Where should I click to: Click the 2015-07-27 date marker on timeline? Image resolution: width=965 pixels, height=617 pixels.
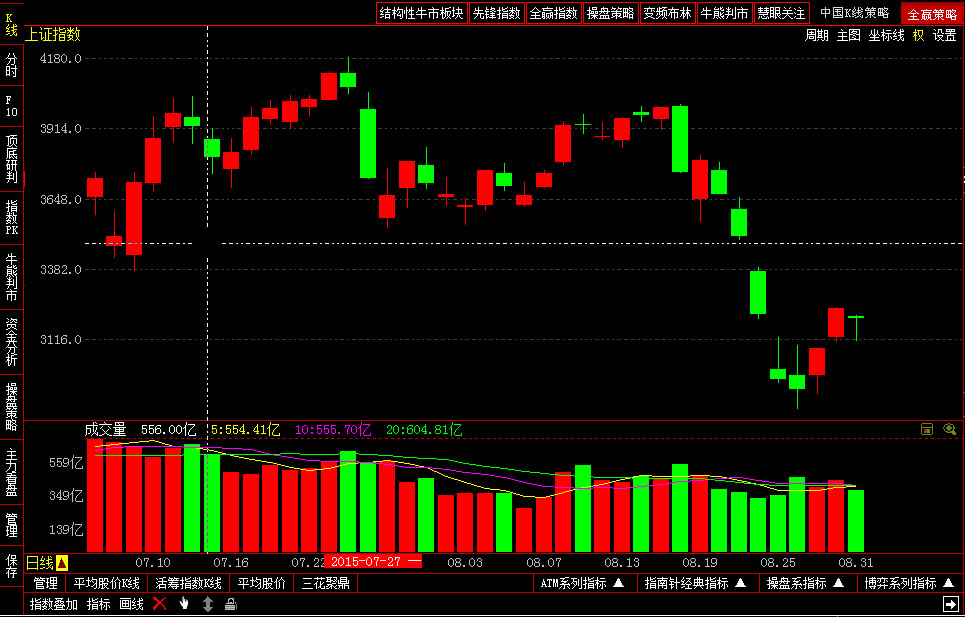366,562
